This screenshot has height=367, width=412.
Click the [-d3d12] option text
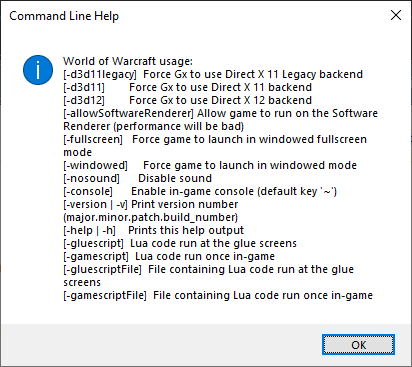(x=84, y=100)
